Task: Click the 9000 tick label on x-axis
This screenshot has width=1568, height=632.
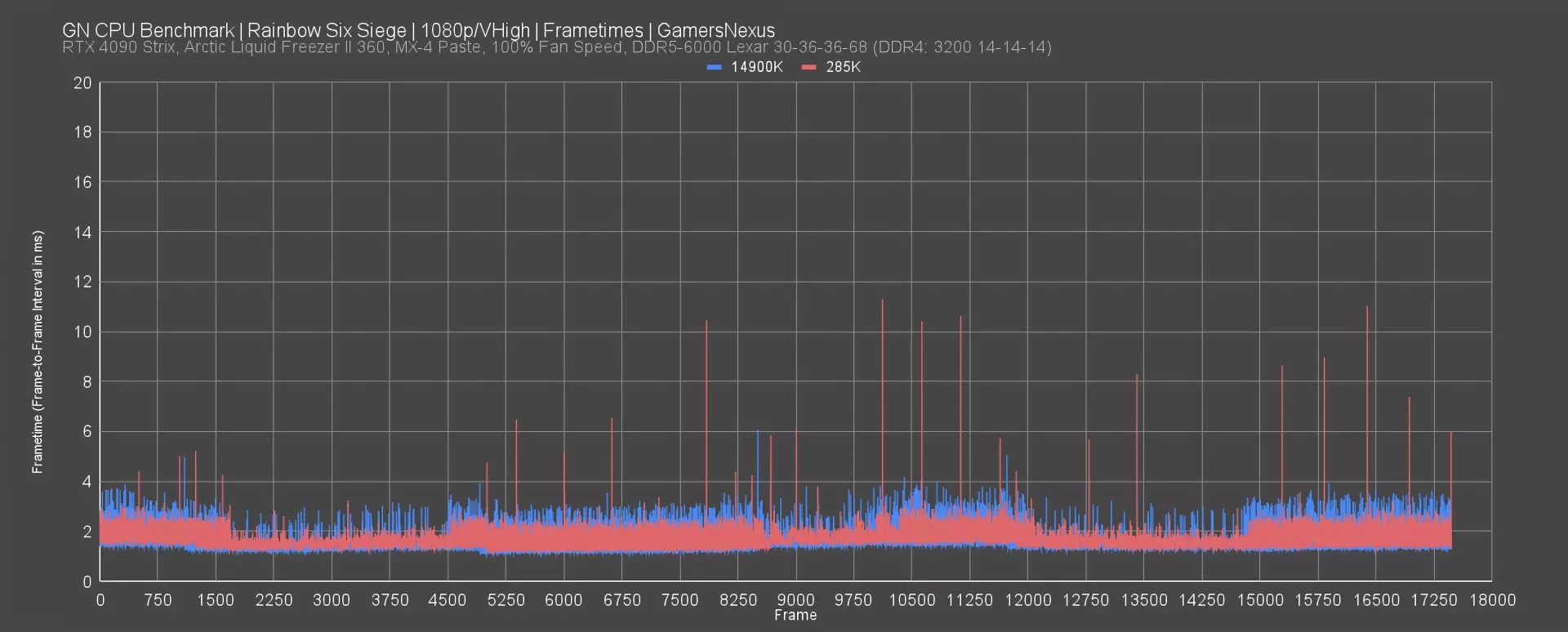Action: 795,600
